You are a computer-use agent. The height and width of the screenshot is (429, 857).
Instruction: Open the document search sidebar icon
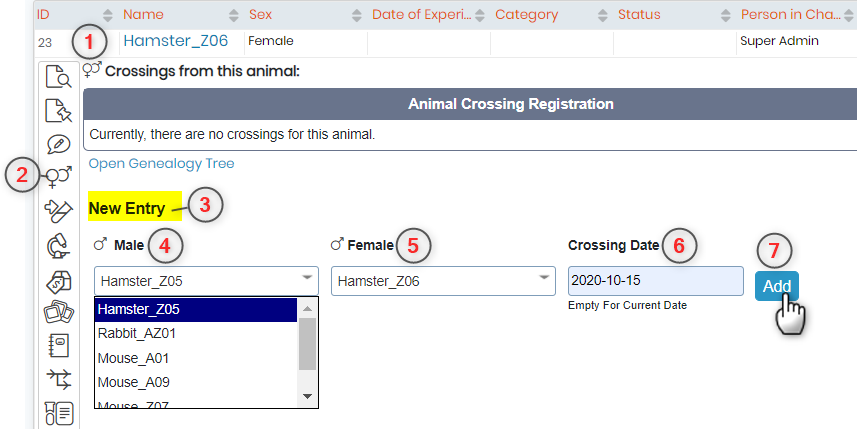(x=58, y=77)
